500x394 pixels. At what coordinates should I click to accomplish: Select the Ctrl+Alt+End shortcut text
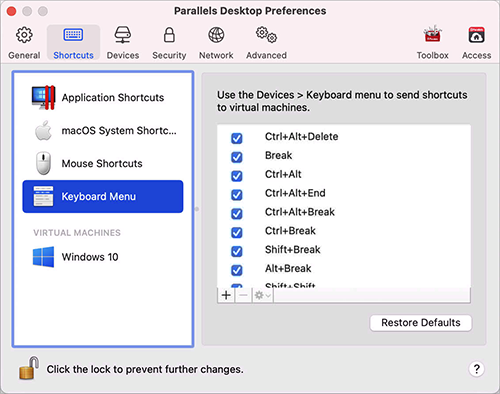point(295,193)
